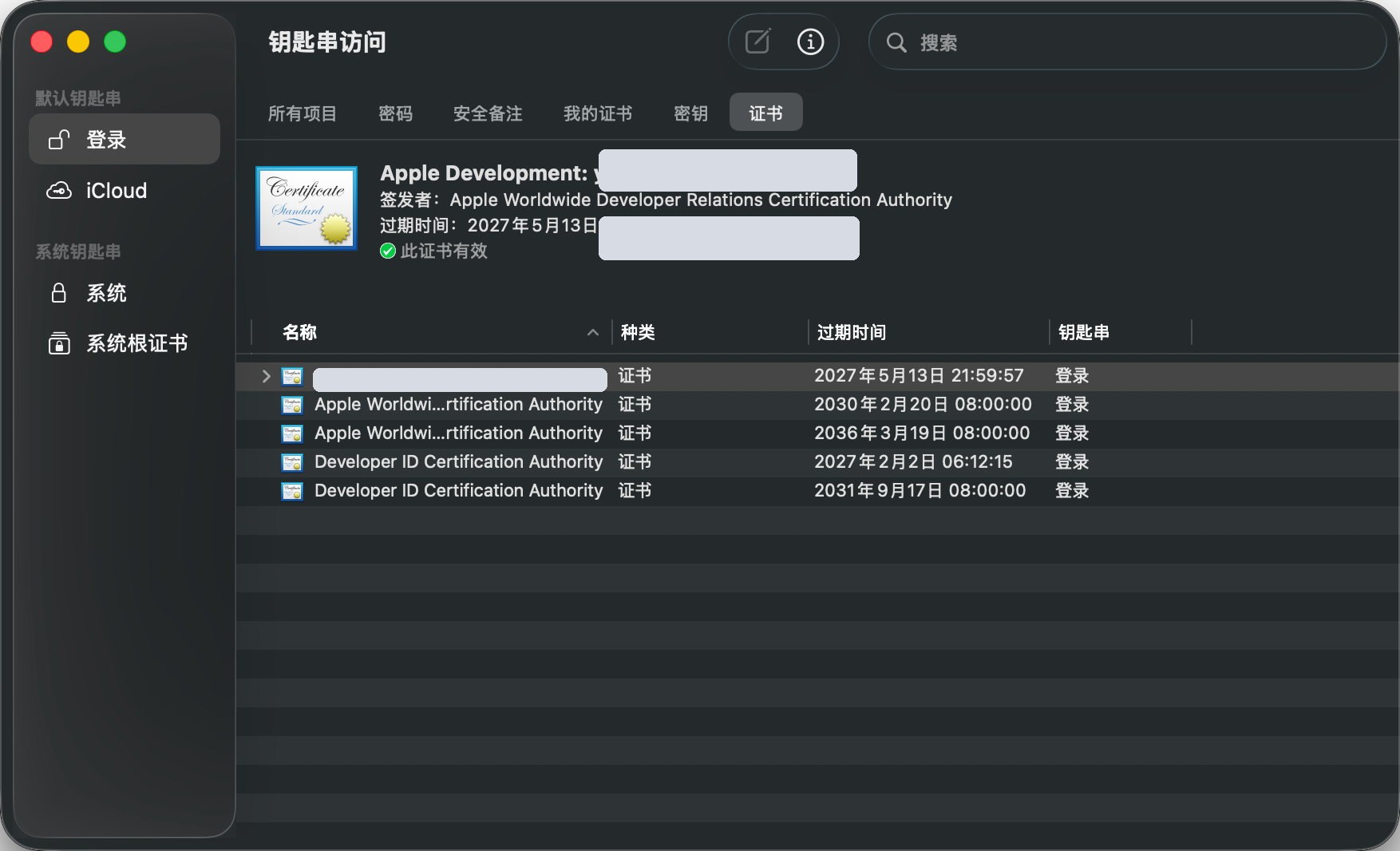The image size is (1400, 851).
Task: Toggle sort arrow in 名称 column header
Action: [593, 332]
